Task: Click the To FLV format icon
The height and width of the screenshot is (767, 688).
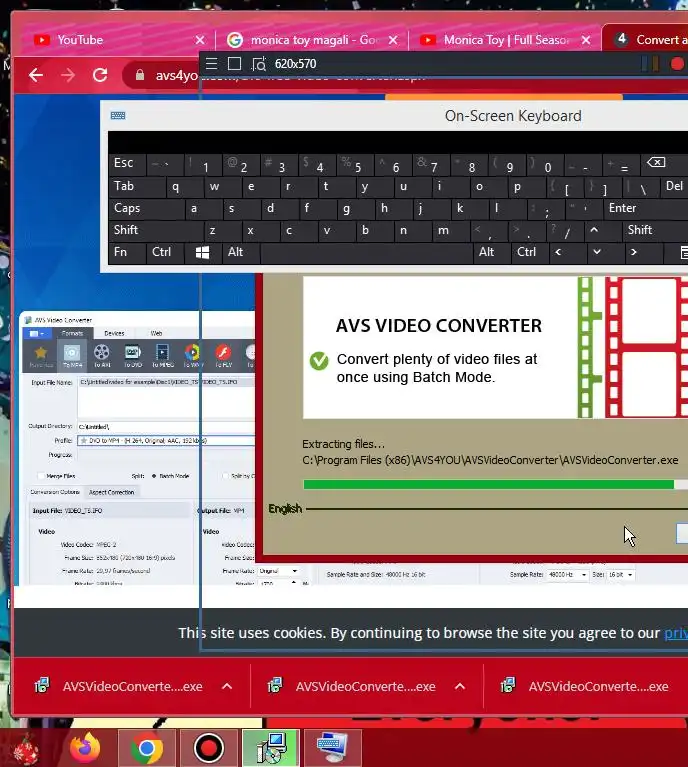Action: click(223, 356)
